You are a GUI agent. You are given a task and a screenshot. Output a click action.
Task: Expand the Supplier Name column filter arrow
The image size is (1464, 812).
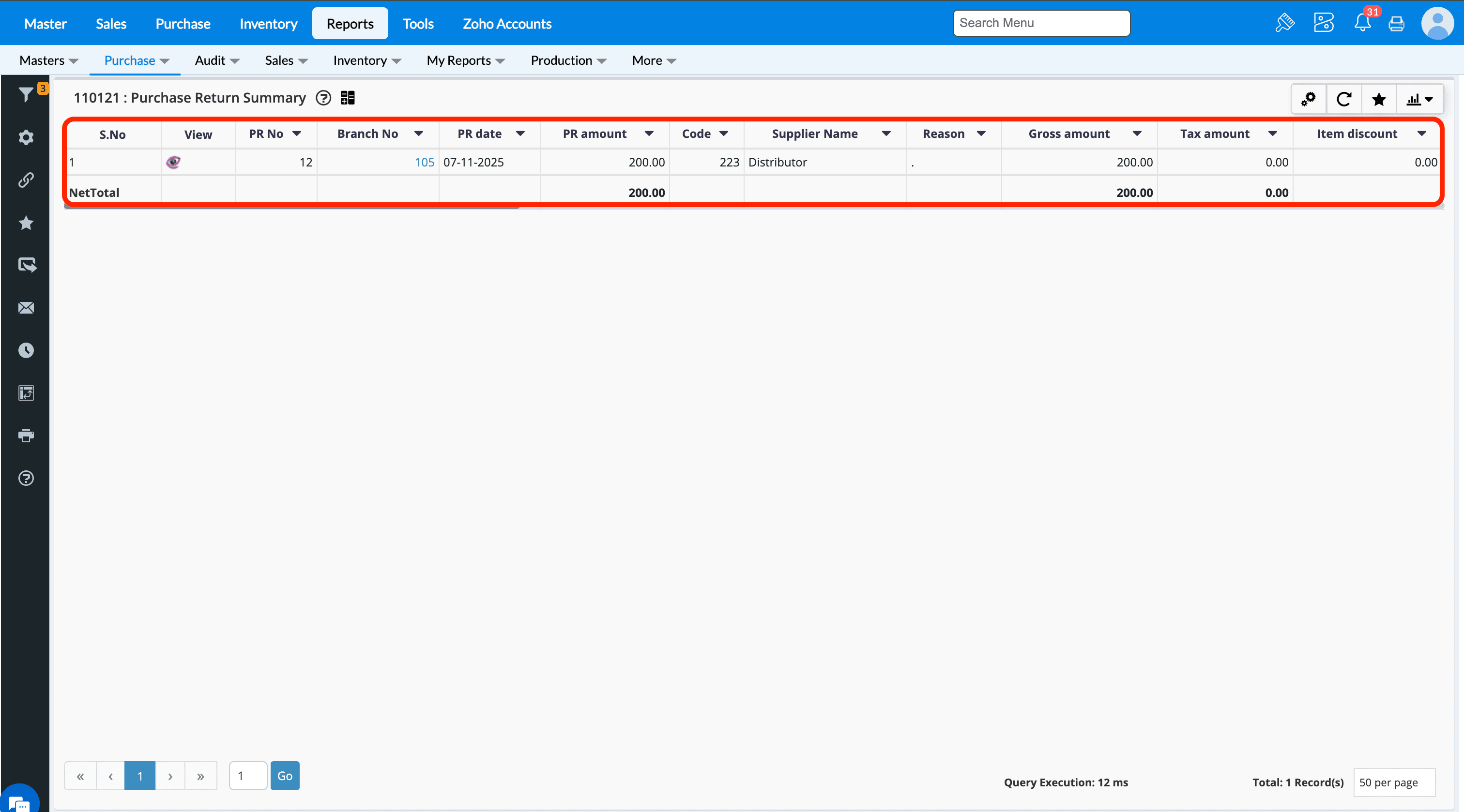tap(886, 134)
